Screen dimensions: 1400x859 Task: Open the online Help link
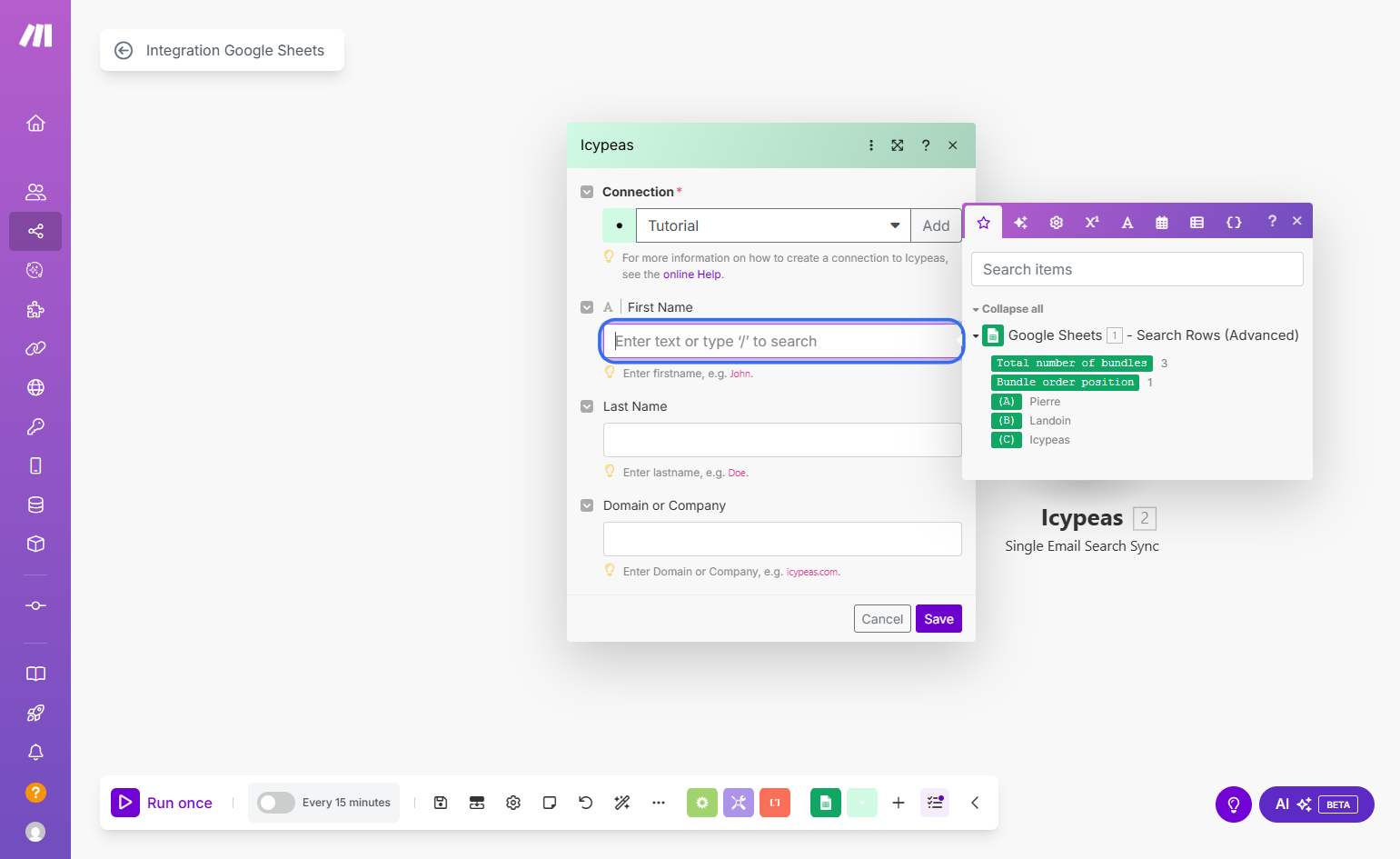click(692, 275)
